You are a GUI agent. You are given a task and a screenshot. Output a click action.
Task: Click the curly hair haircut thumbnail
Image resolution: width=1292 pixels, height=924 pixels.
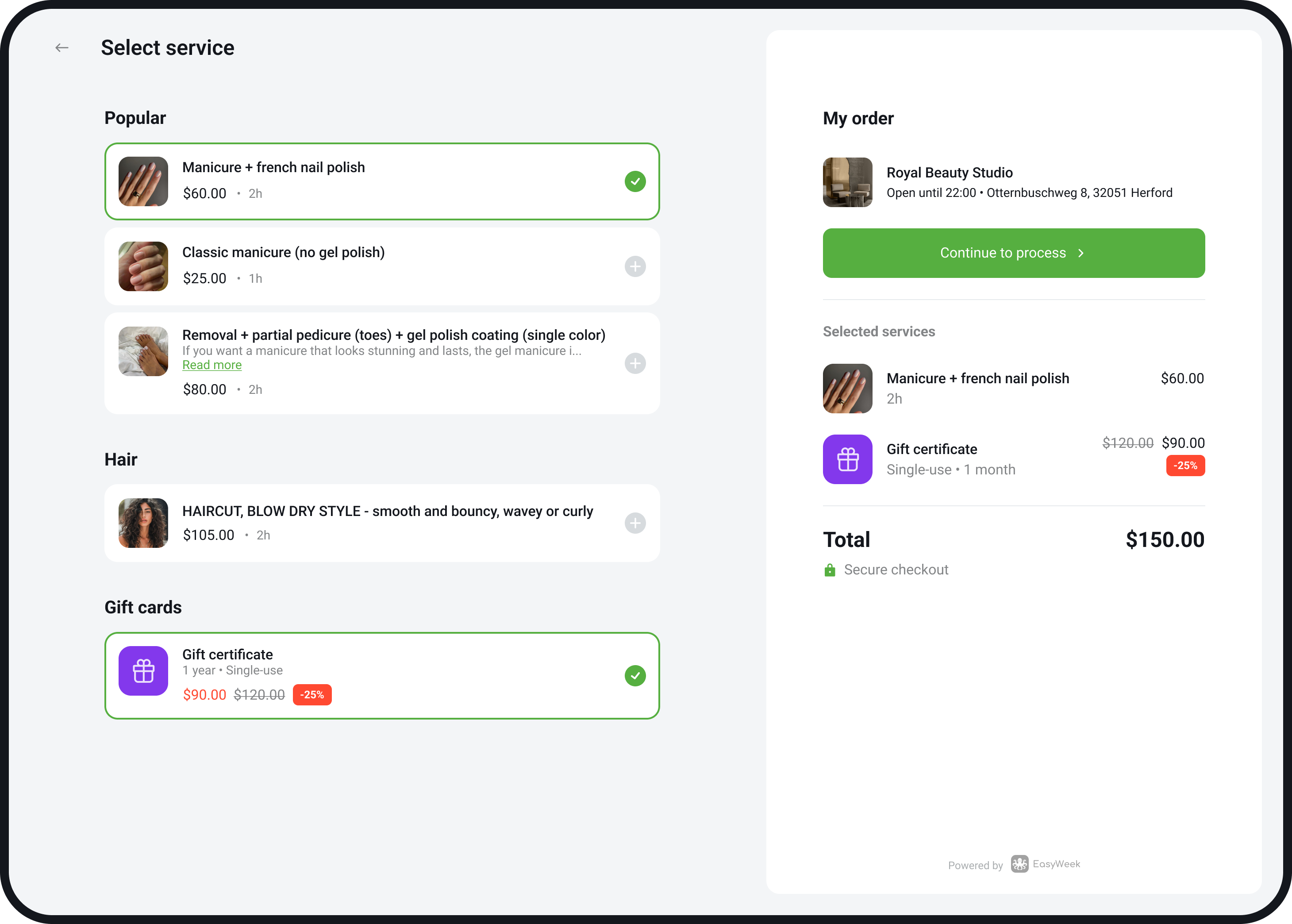tap(143, 523)
